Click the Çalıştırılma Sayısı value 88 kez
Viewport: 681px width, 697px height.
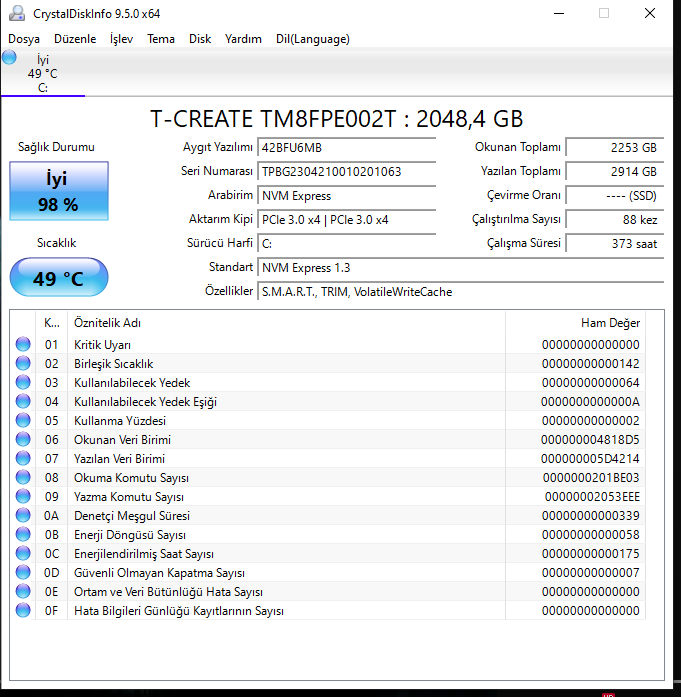click(x=615, y=220)
